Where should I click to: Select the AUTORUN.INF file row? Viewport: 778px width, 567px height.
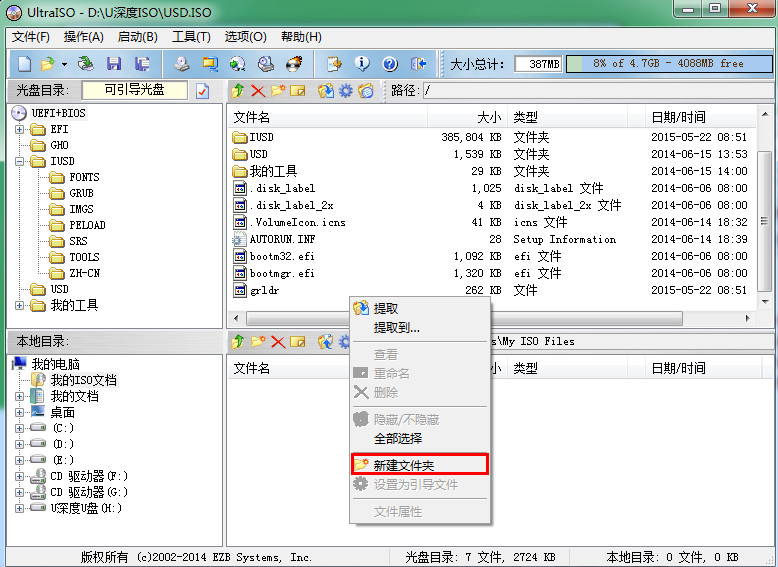(x=491, y=240)
